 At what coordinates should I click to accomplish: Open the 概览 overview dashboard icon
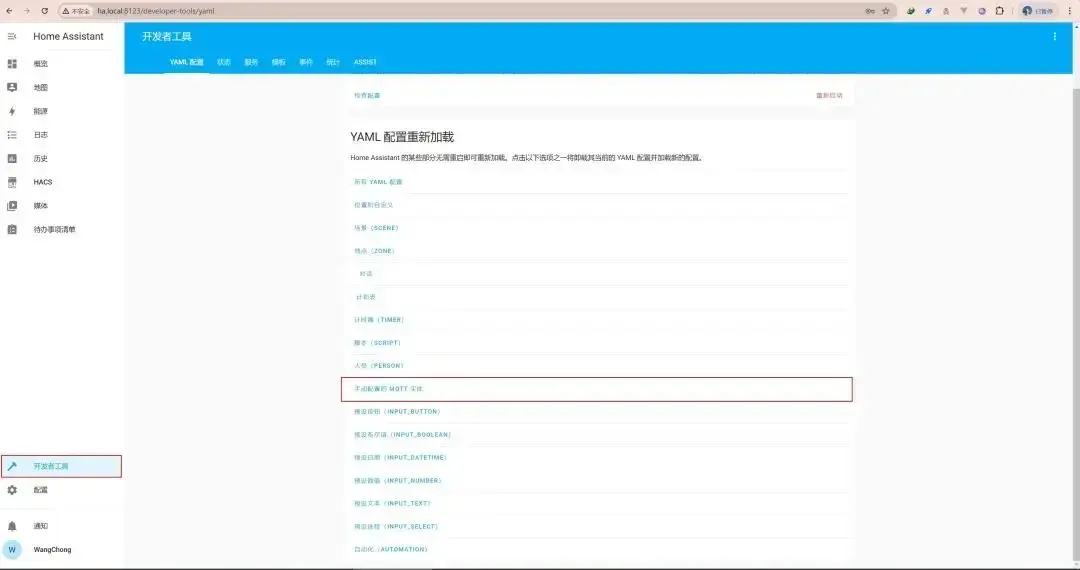12,63
